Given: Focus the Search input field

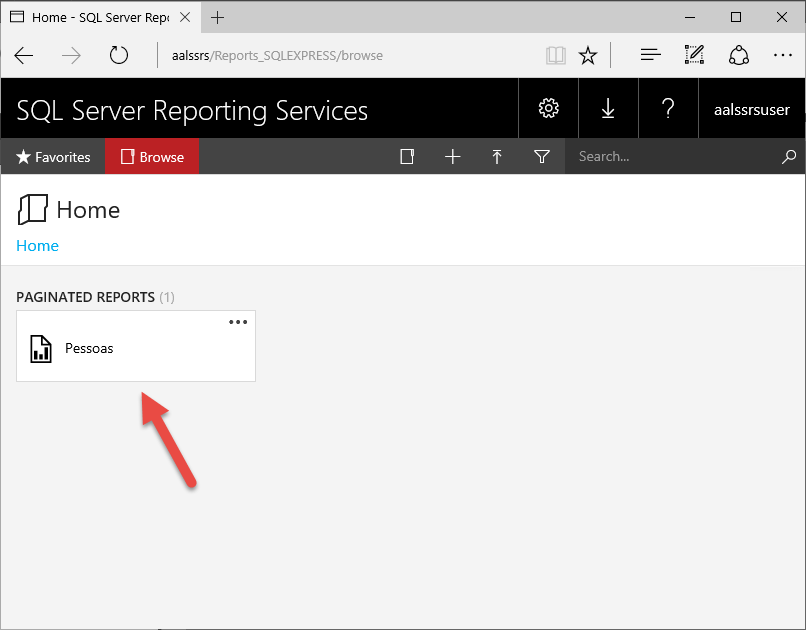Looking at the screenshot, I should click(x=673, y=156).
